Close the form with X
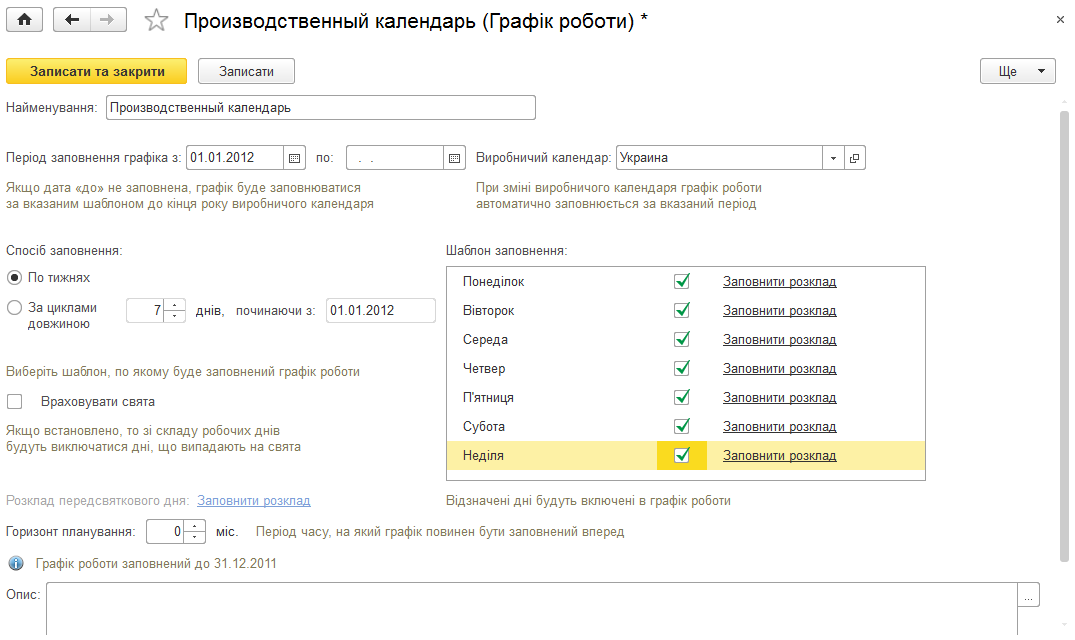The width and height of the screenshot is (1075, 640). tap(1060, 20)
